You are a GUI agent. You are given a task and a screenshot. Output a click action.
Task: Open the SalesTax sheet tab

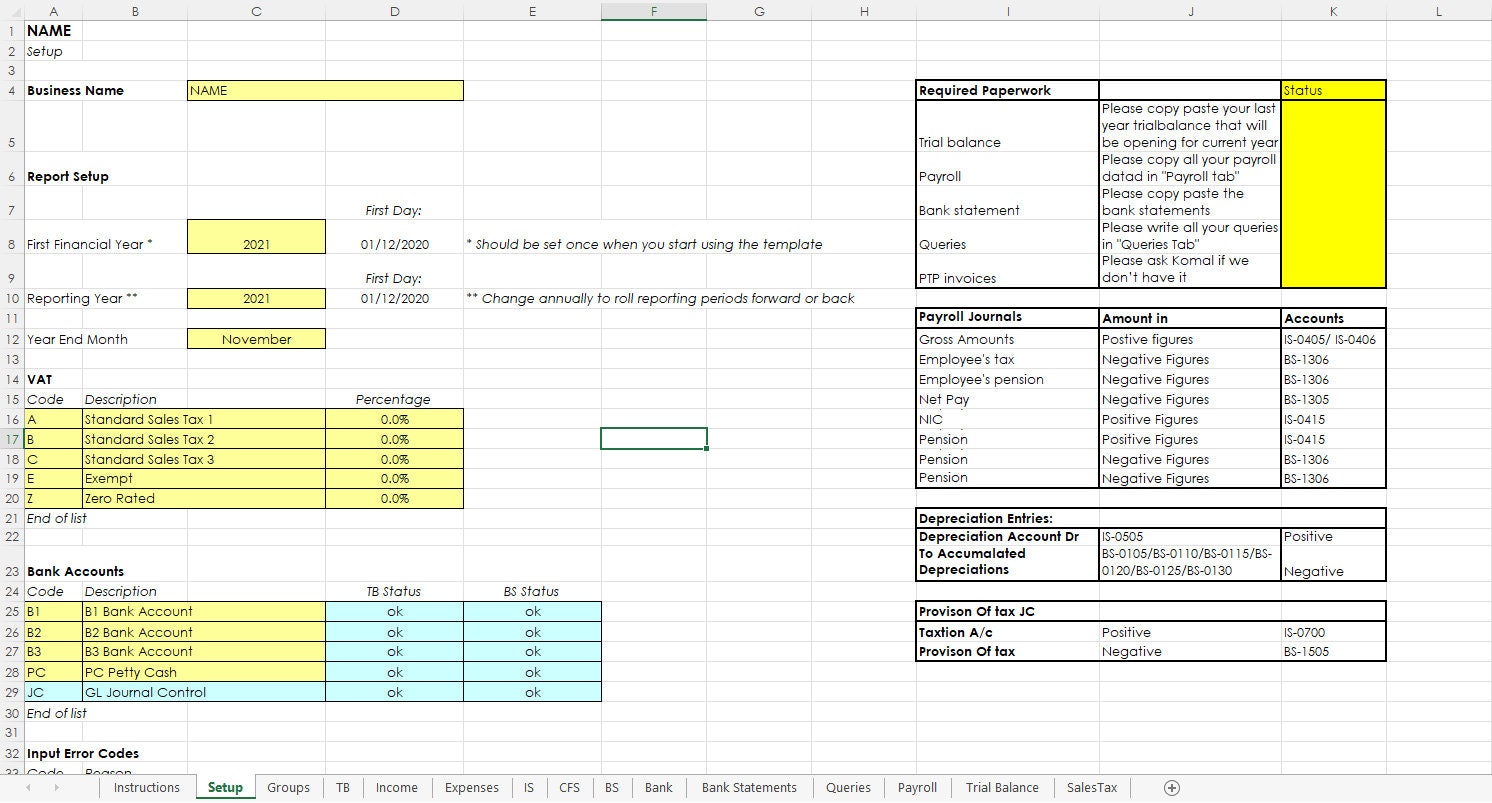(1091, 788)
